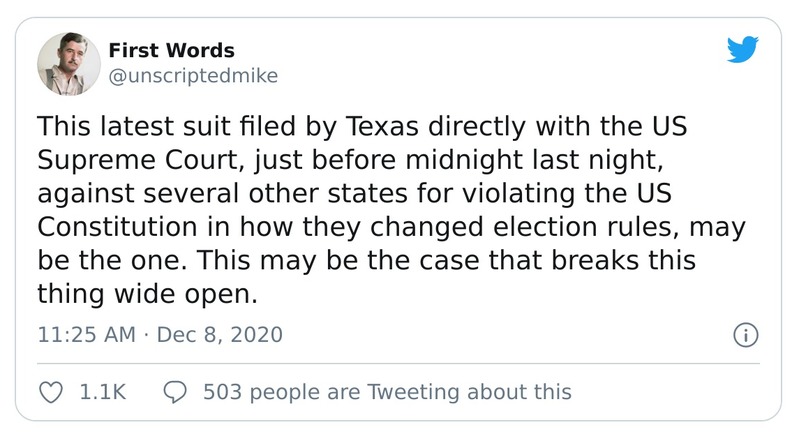
Task: Open the tweet info circle icon
Action: tap(743, 335)
